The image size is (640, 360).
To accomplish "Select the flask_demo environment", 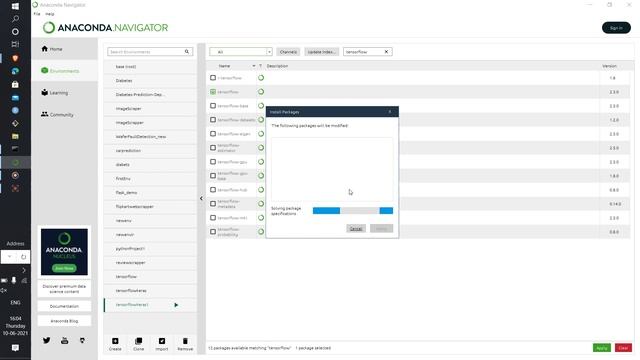I will click(x=150, y=192).
